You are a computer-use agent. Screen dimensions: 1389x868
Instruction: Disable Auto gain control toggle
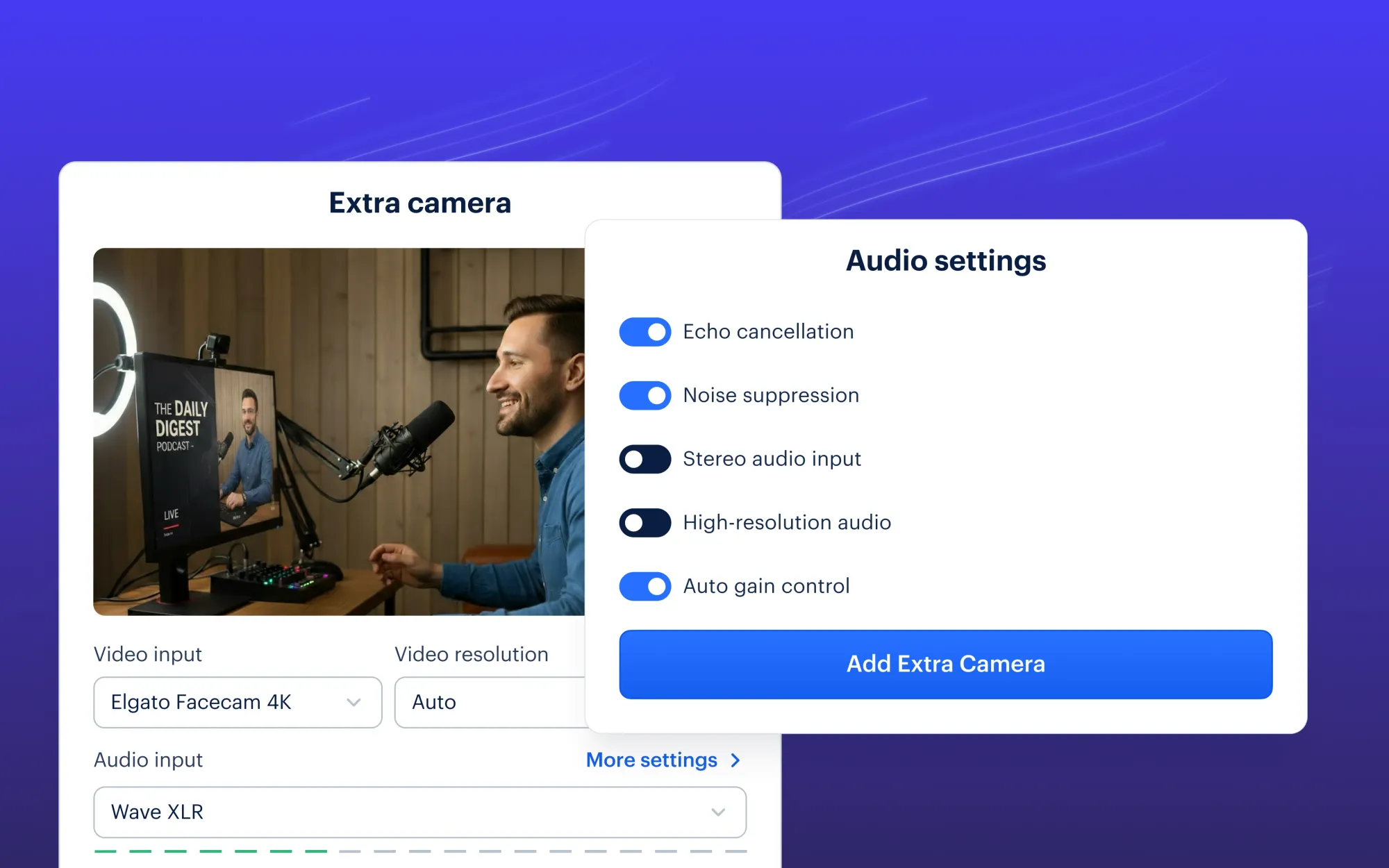tap(644, 586)
